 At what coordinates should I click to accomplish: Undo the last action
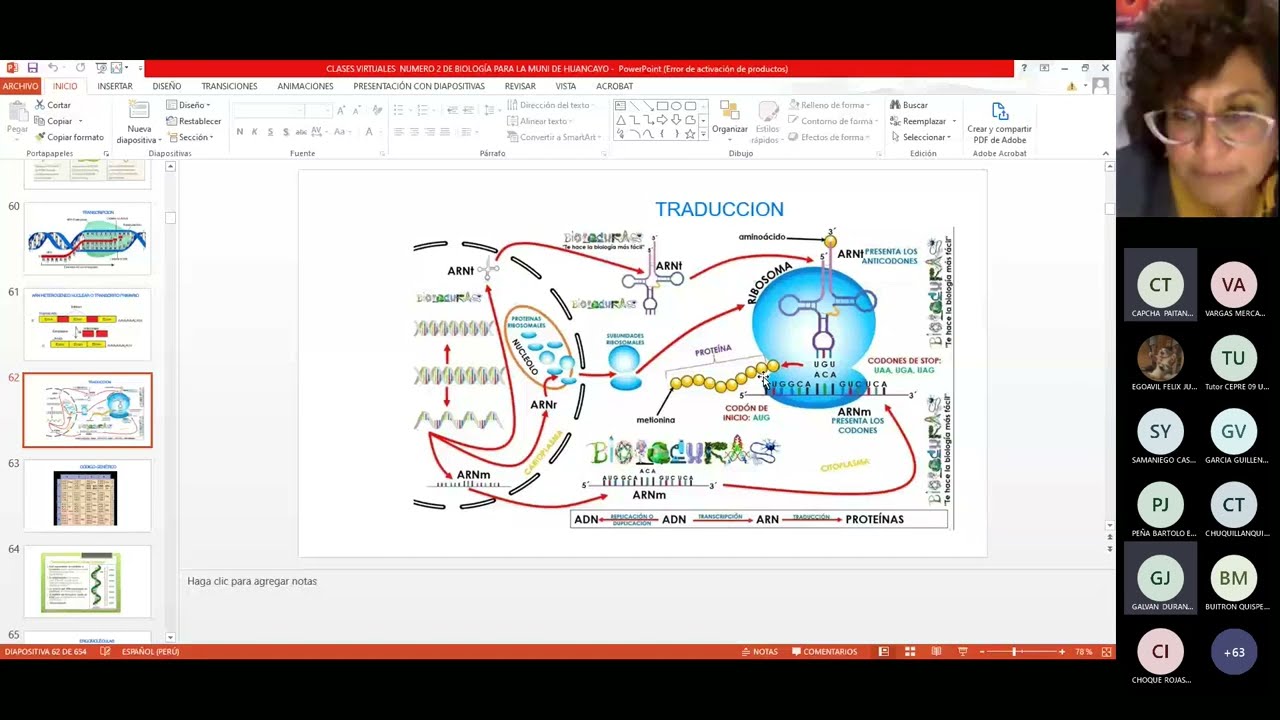click(x=53, y=68)
